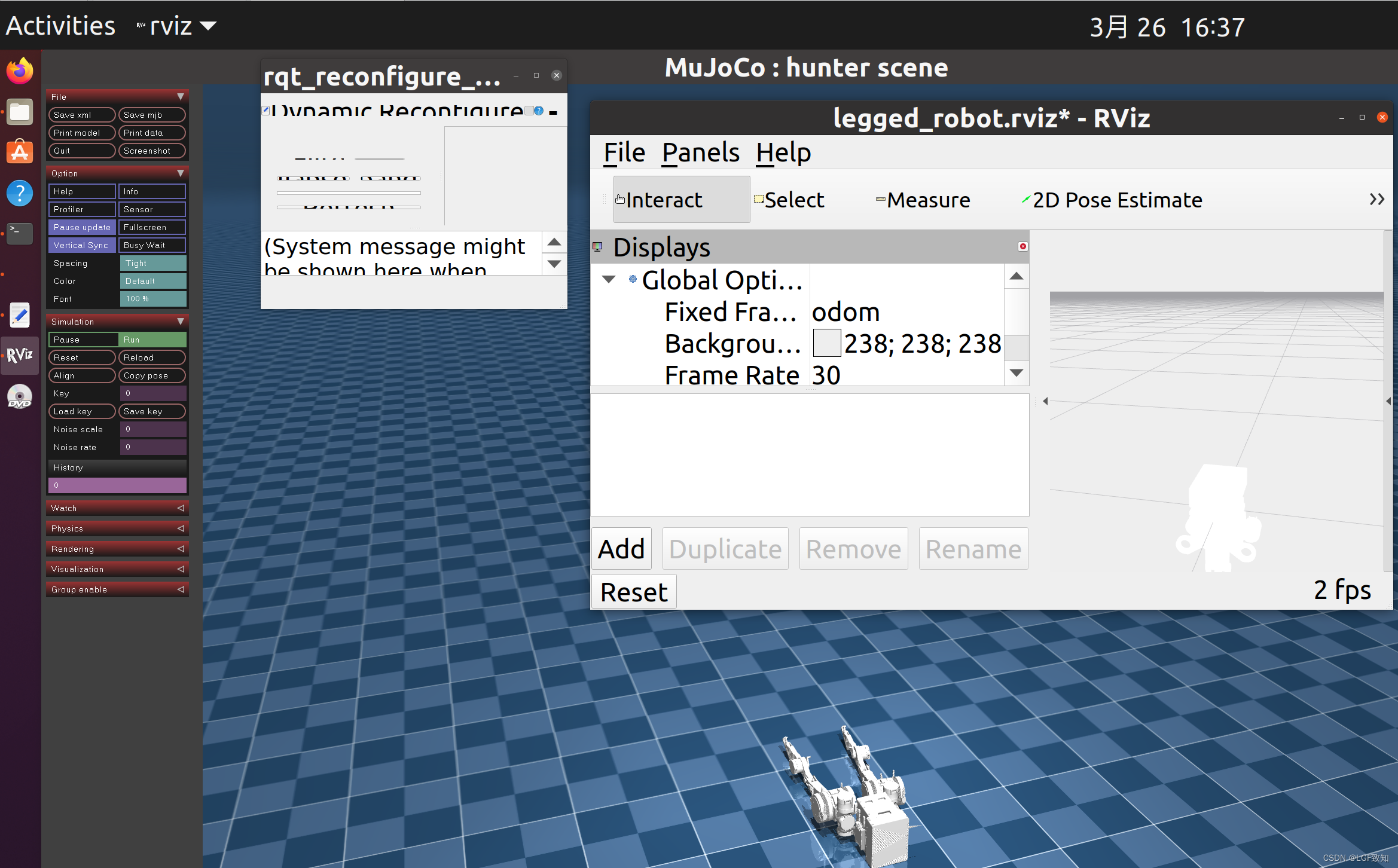The height and width of the screenshot is (868, 1398).
Task: Click Print data button
Action: pos(152,133)
